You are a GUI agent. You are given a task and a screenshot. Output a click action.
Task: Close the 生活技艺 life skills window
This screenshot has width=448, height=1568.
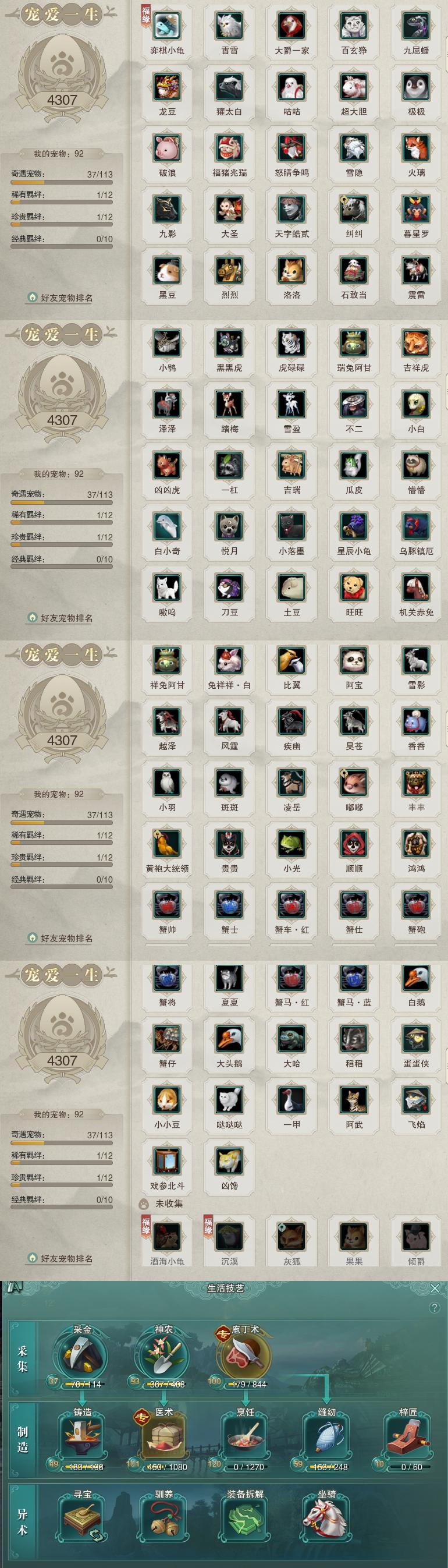435,1288
